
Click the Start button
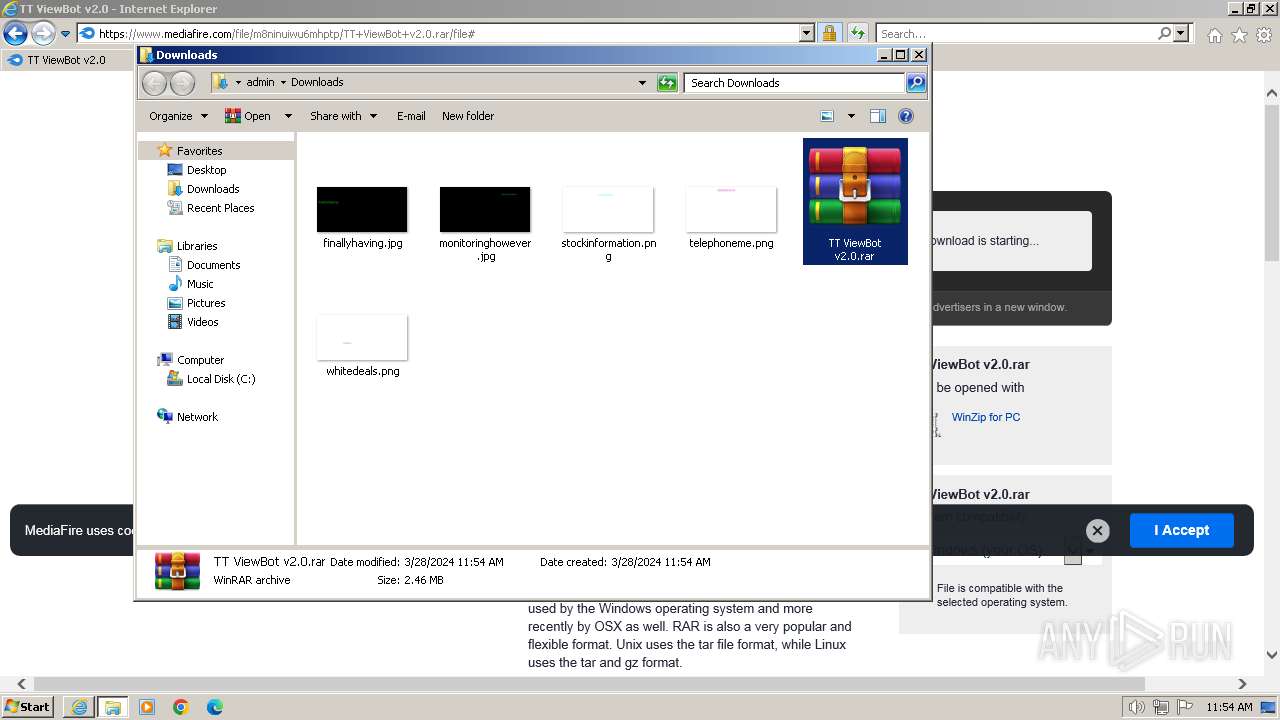click(28, 707)
